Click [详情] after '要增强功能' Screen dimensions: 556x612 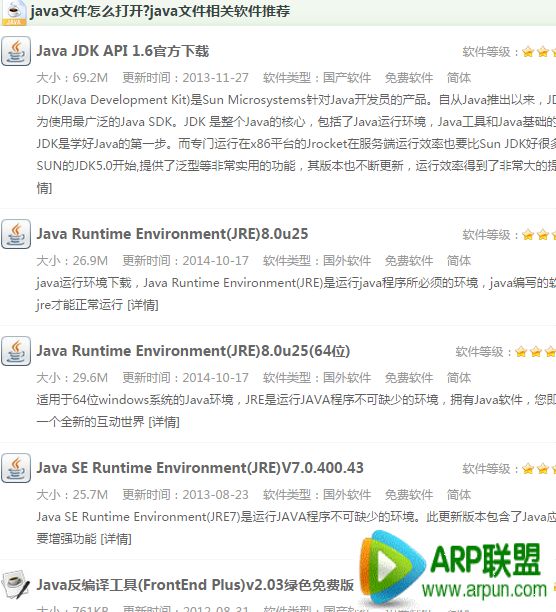116,539
